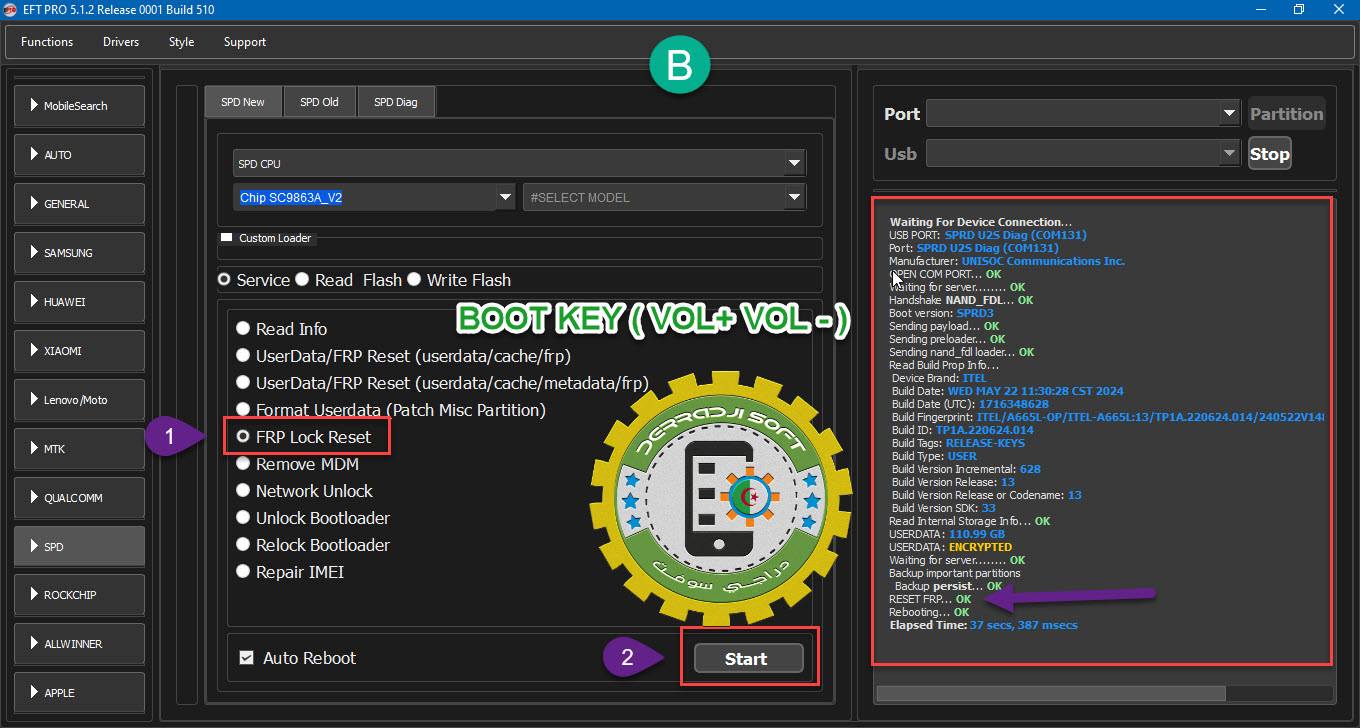The width and height of the screenshot is (1360, 728).
Task: Open the XIAOMI sidebar section
Action: pos(79,351)
